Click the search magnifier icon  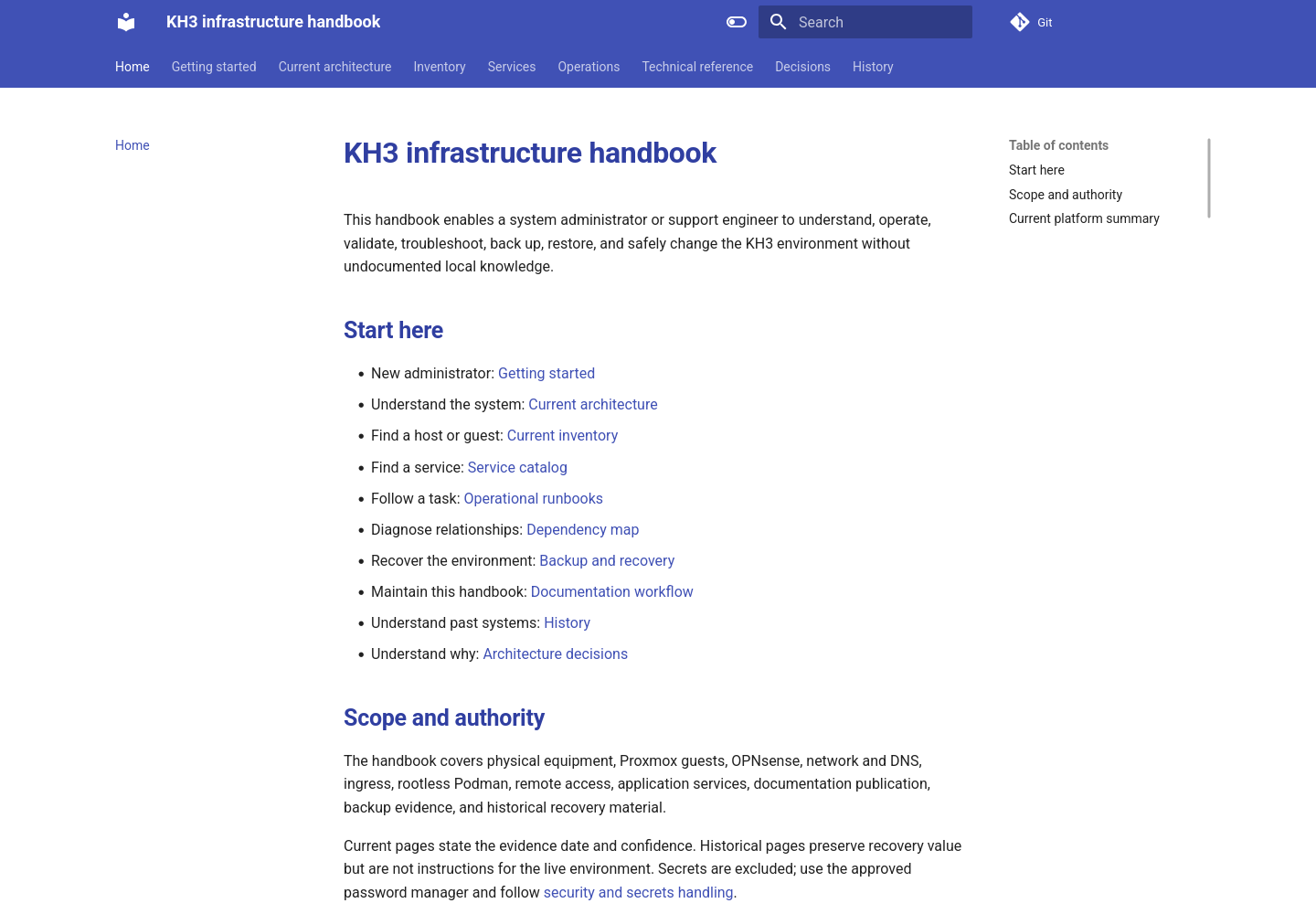coord(779,22)
